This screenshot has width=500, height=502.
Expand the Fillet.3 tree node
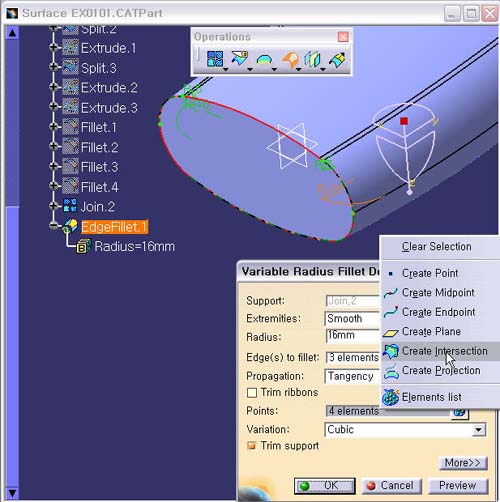click(x=53, y=166)
